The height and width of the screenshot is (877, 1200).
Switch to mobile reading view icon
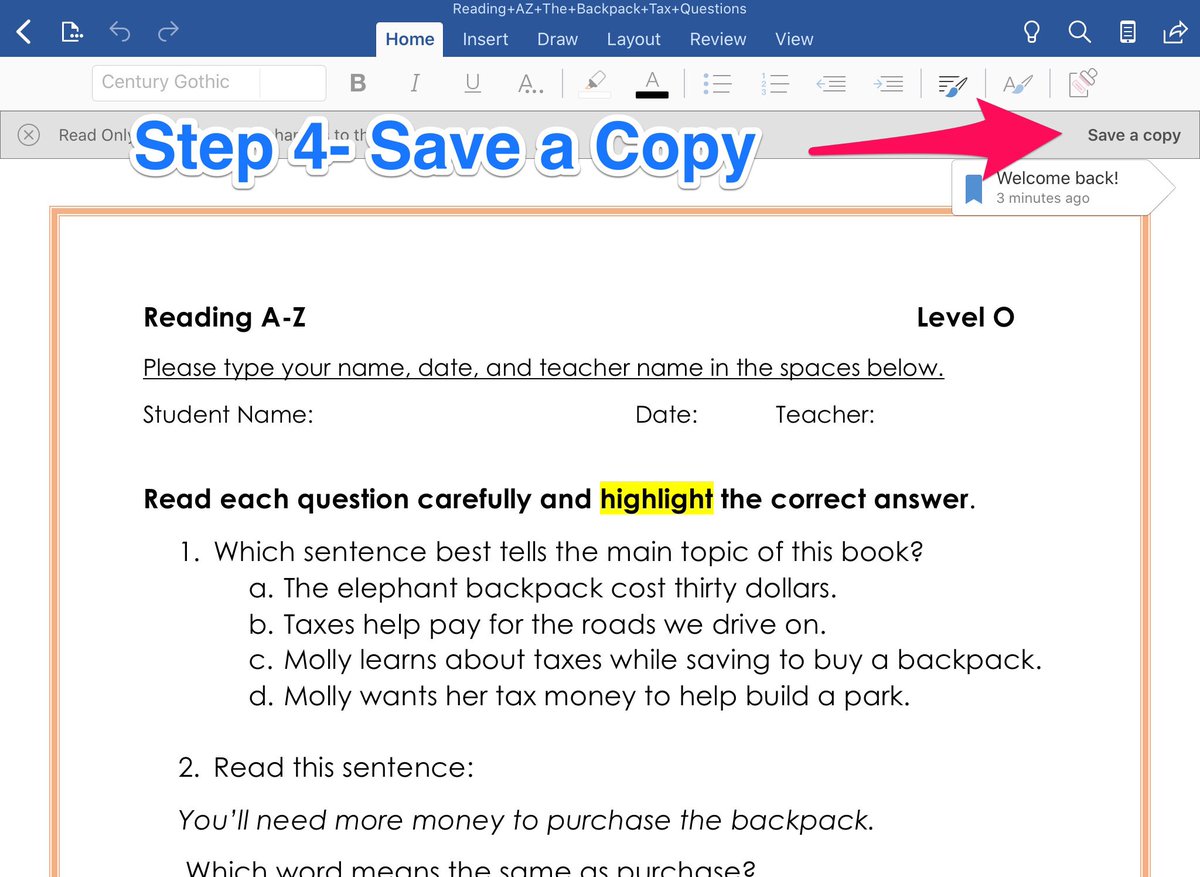(x=1127, y=33)
